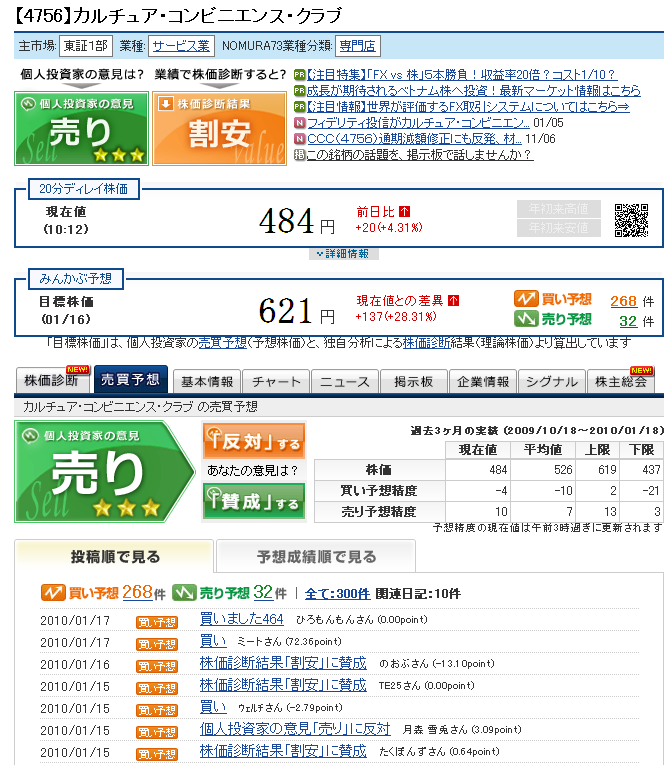Open the サービス業 industry link

[x=181, y=45]
